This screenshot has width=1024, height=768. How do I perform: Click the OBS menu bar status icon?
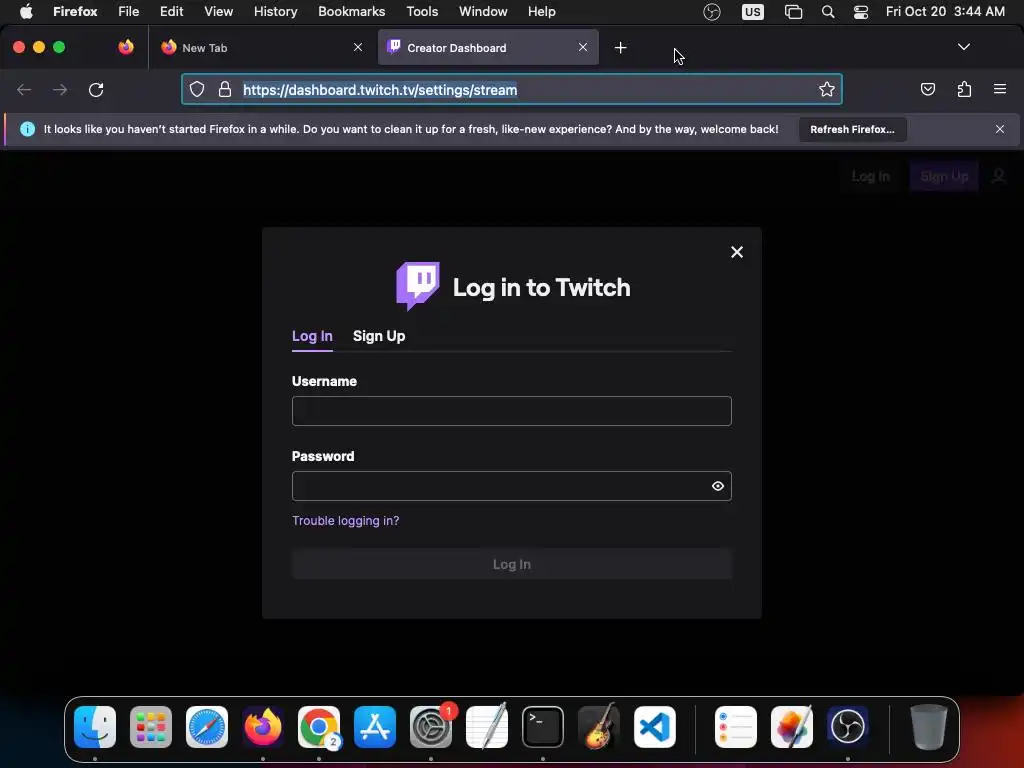[x=712, y=12]
